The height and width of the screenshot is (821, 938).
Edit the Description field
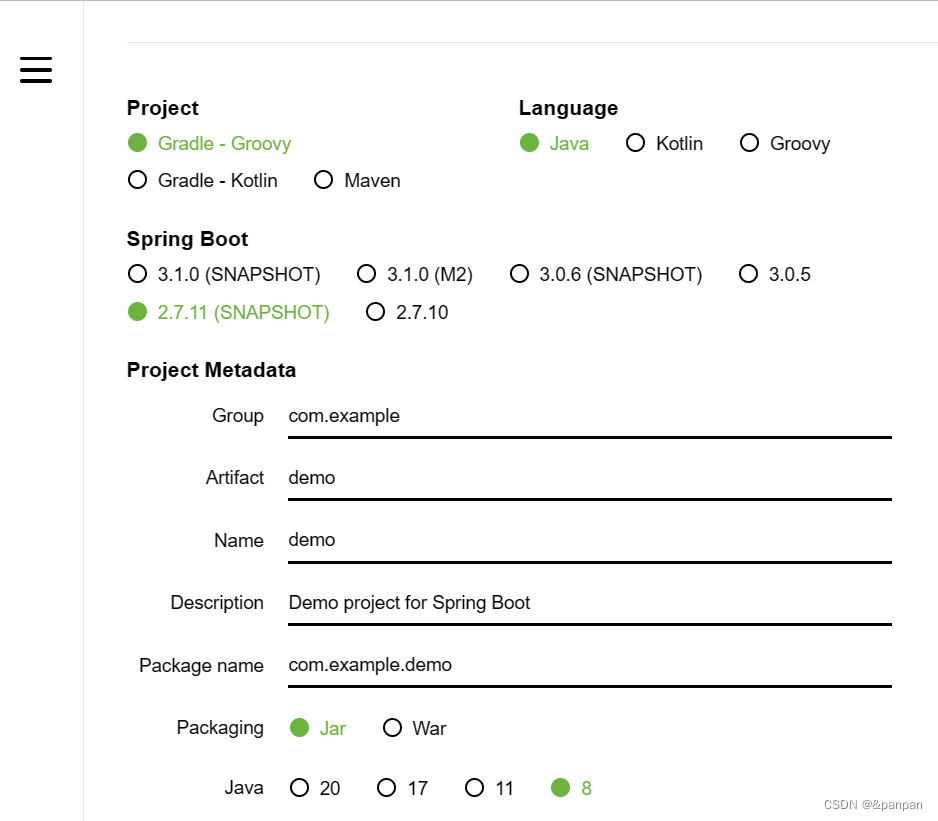pos(589,603)
